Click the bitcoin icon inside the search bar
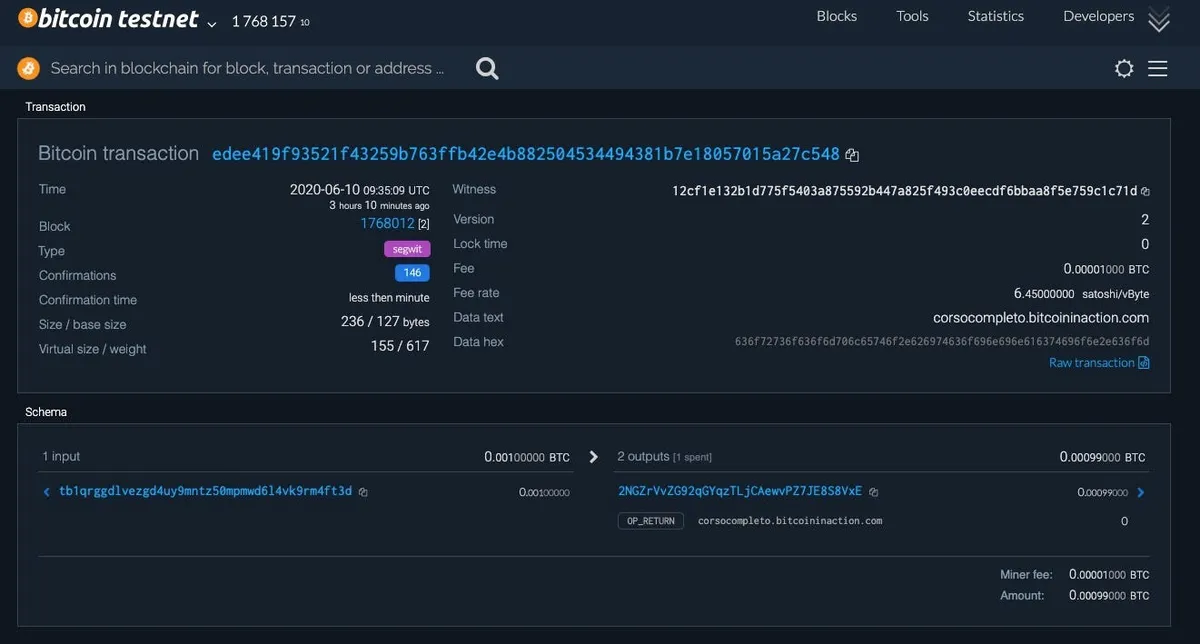The height and width of the screenshot is (644, 1200). (27, 68)
